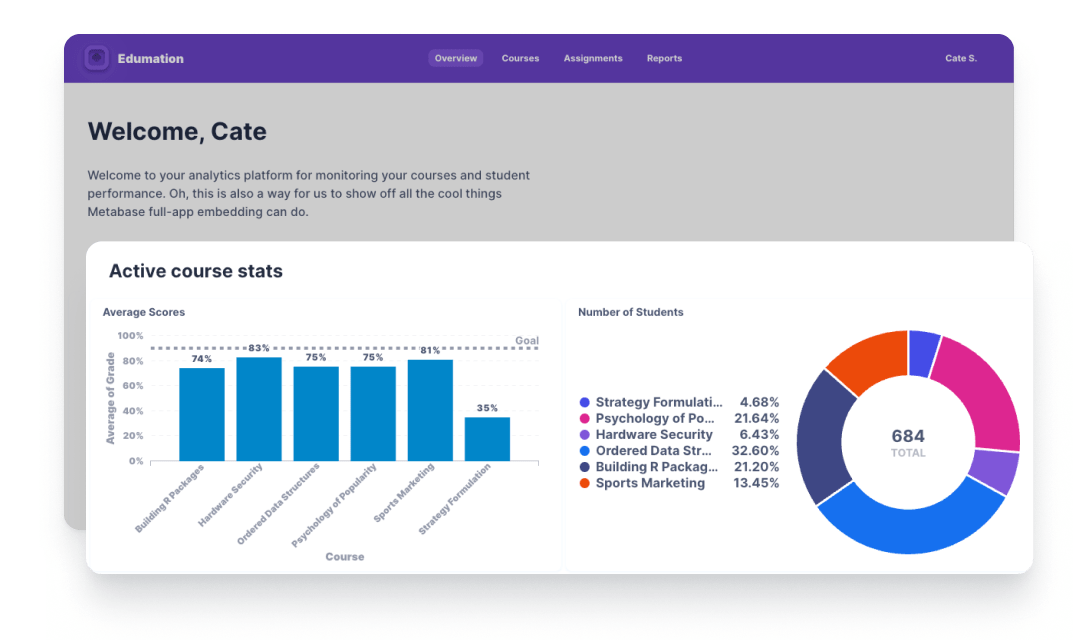1077x640 pixels.
Task: Open the Reports tab
Action: click(664, 58)
